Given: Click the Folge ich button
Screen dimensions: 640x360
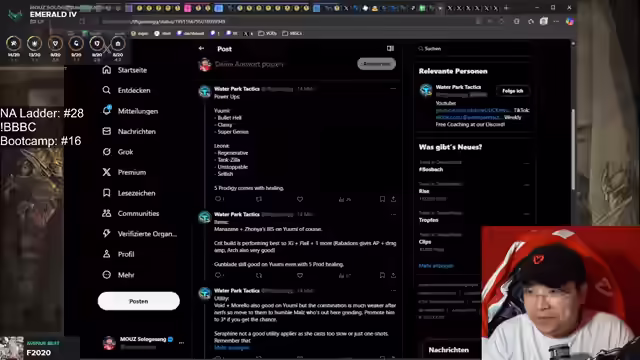Looking at the screenshot, I should [513, 91].
